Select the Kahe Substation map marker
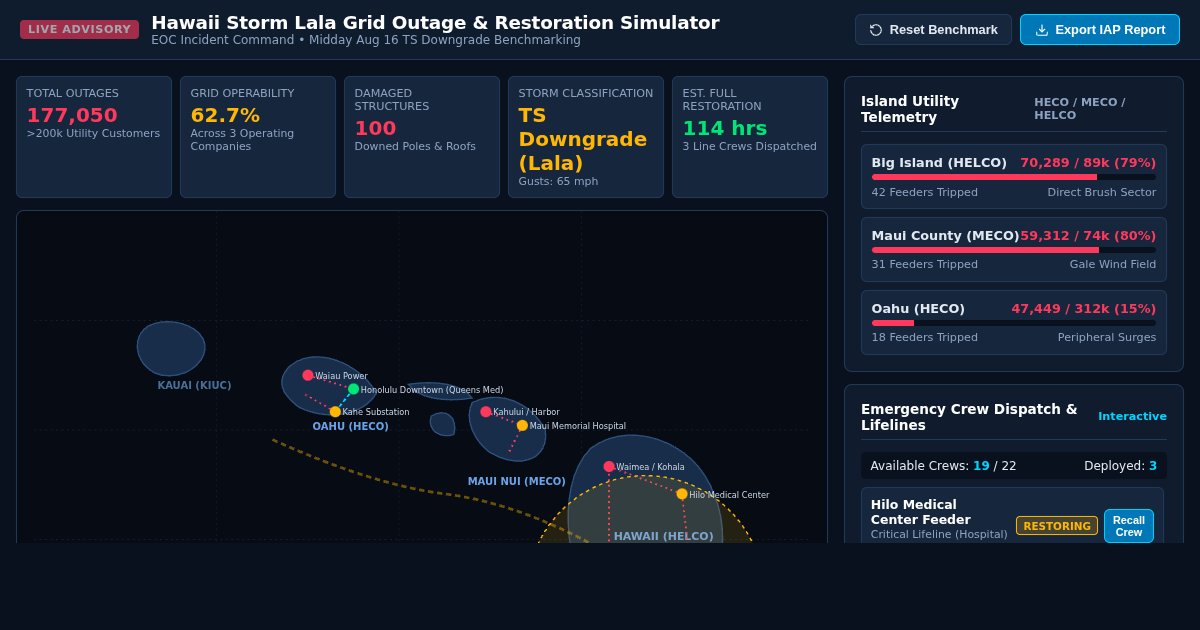 click(x=335, y=412)
